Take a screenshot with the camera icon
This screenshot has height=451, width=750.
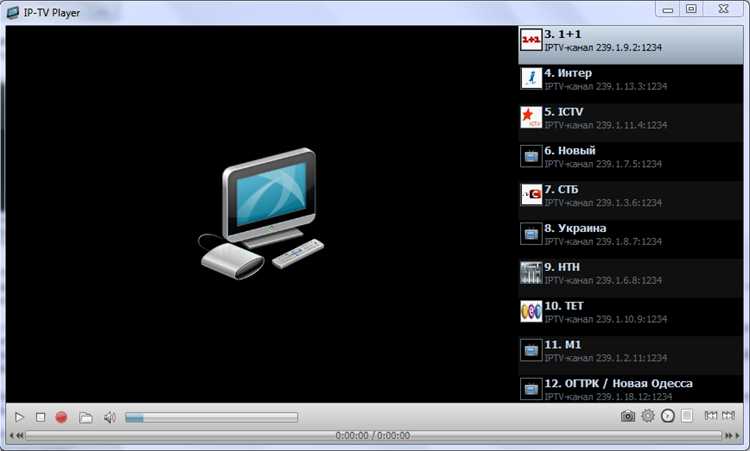click(628, 416)
